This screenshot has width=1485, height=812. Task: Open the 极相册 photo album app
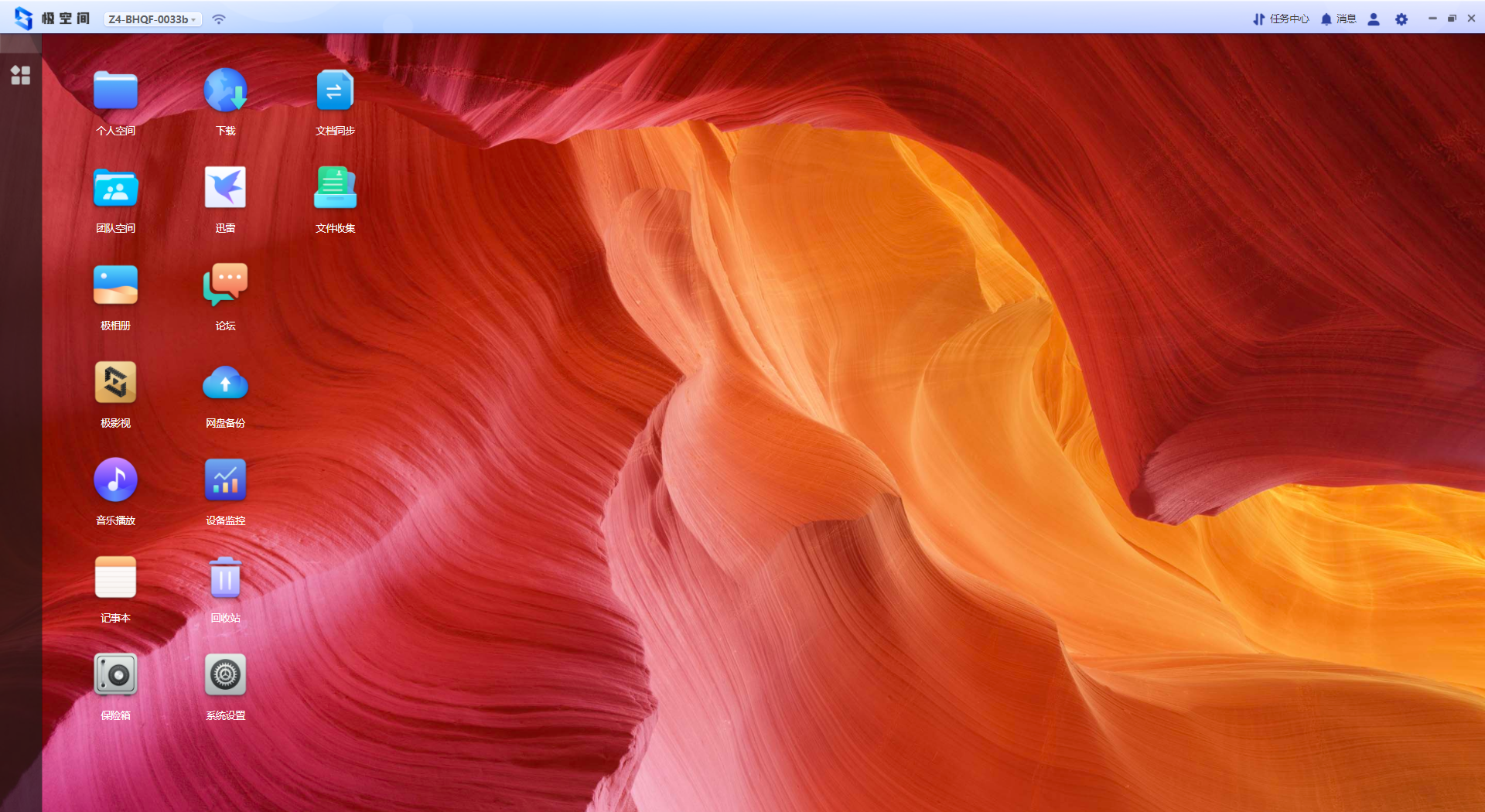pyautogui.click(x=115, y=286)
